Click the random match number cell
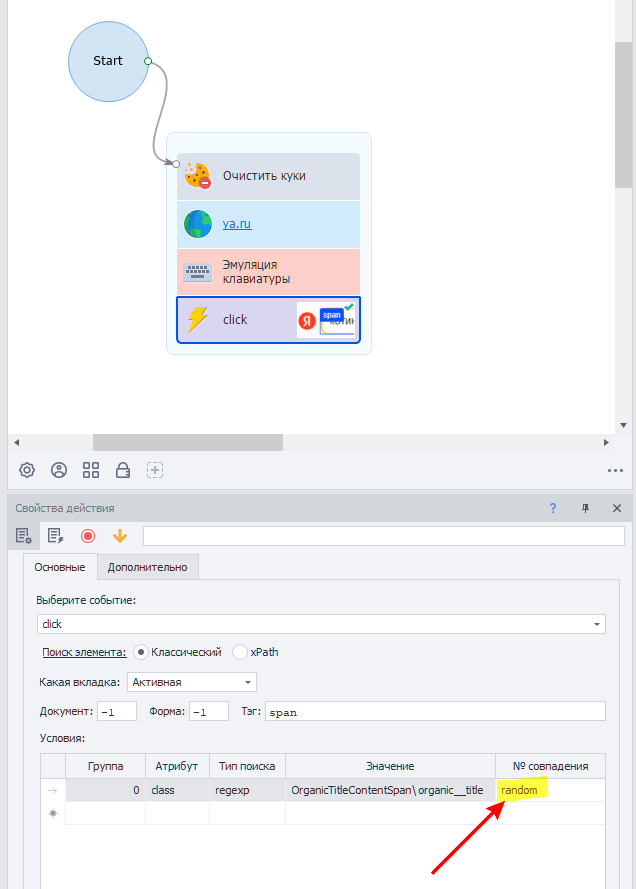 pyautogui.click(x=550, y=790)
